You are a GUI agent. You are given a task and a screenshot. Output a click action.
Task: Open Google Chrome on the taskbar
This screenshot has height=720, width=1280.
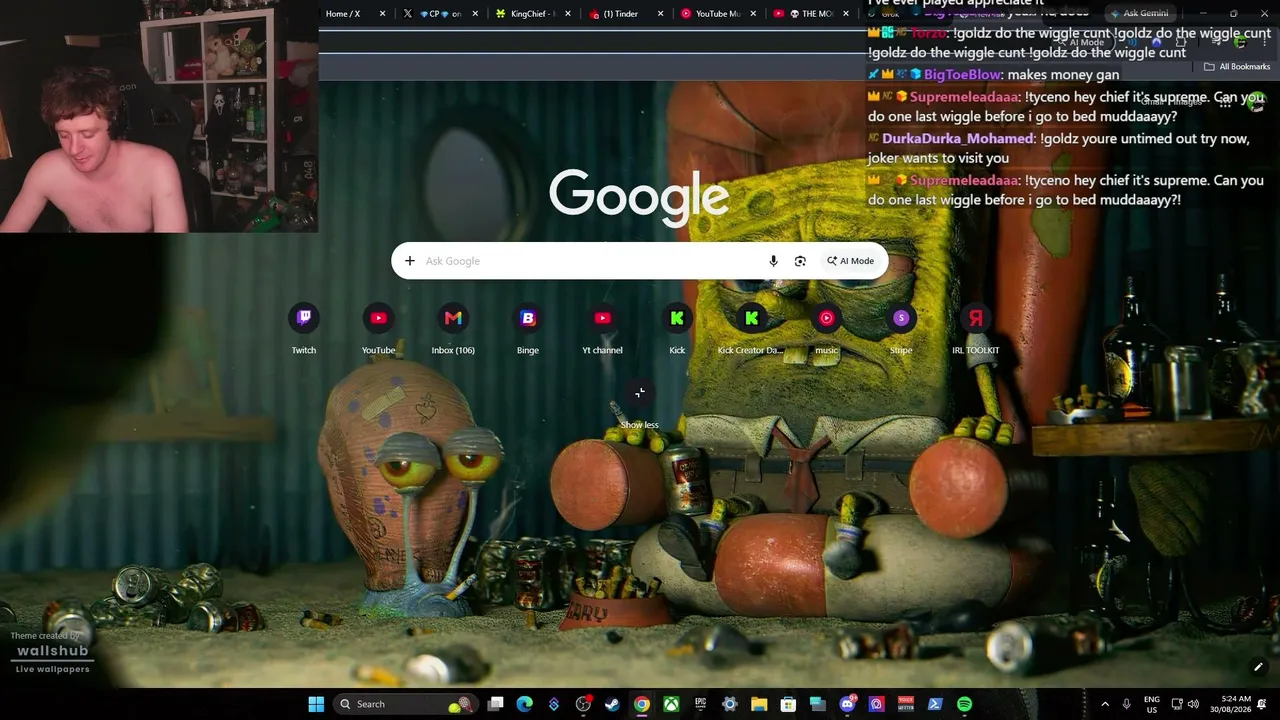642,704
